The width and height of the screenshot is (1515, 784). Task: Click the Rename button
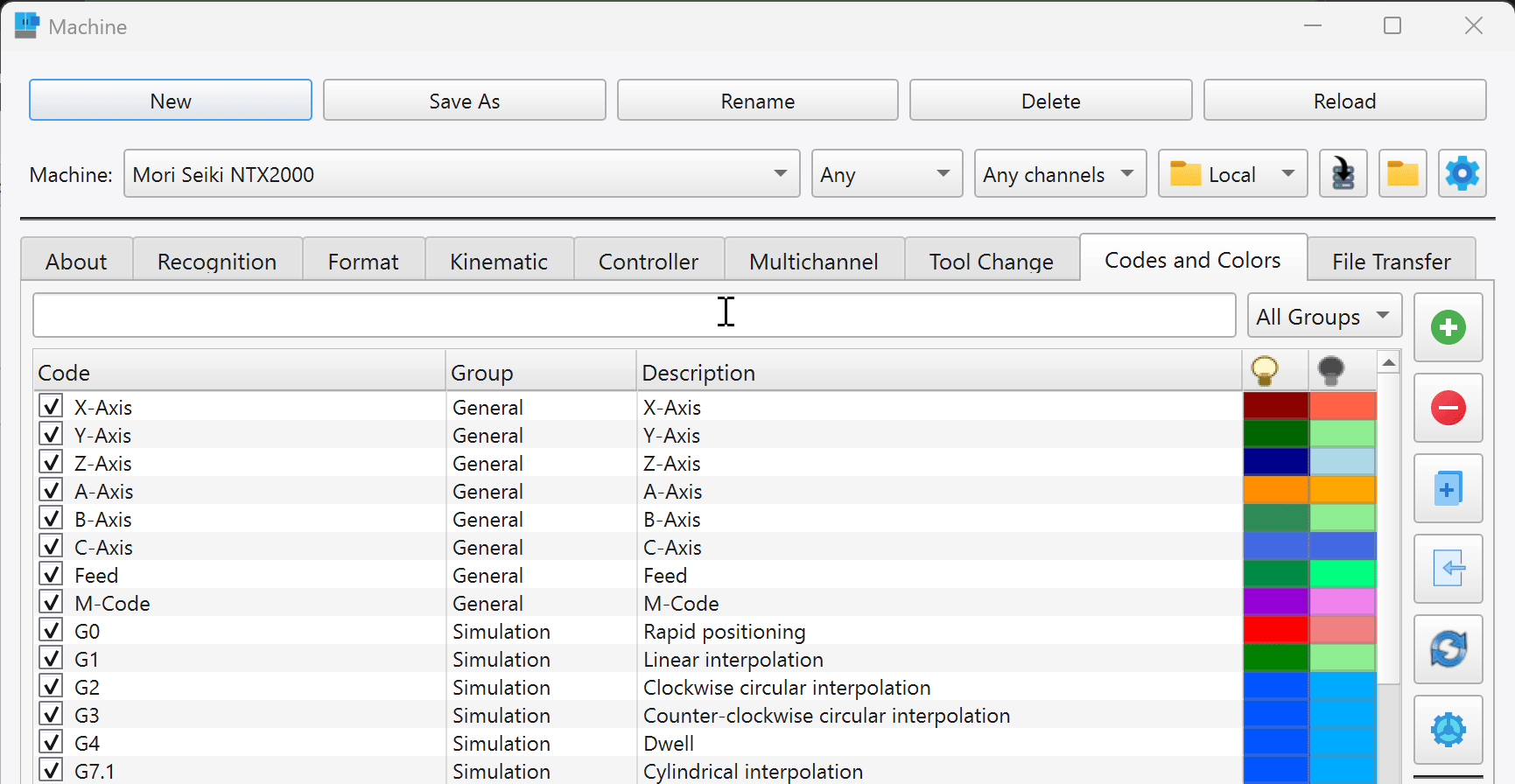point(758,101)
